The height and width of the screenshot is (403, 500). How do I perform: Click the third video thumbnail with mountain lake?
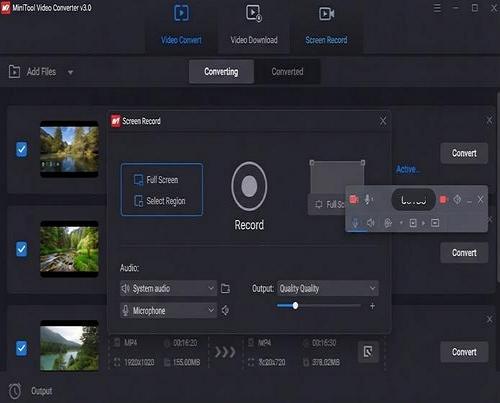pyautogui.click(x=69, y=346)
